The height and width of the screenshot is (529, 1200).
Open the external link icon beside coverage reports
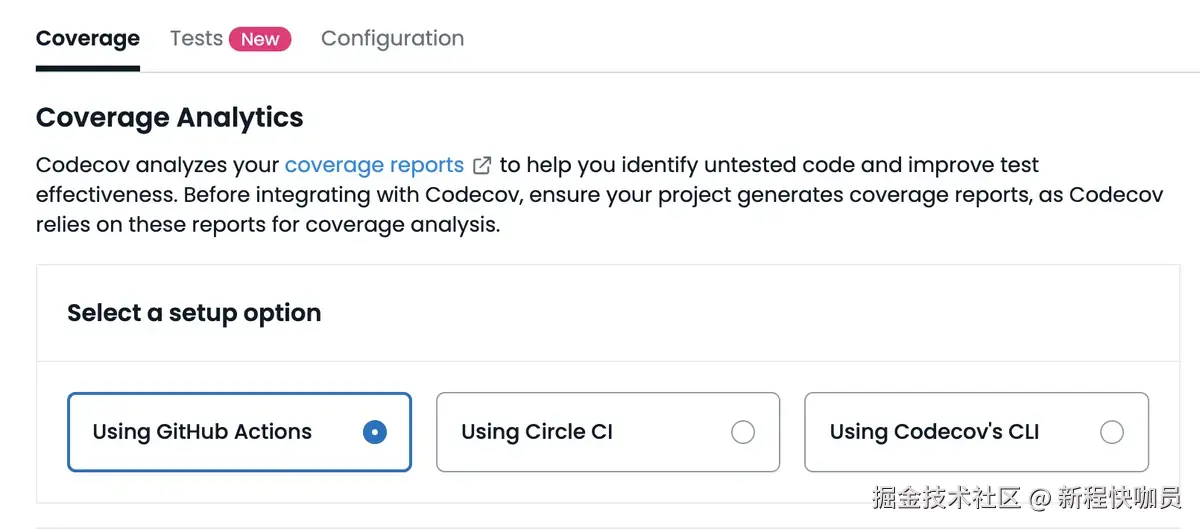coord(482,165)
